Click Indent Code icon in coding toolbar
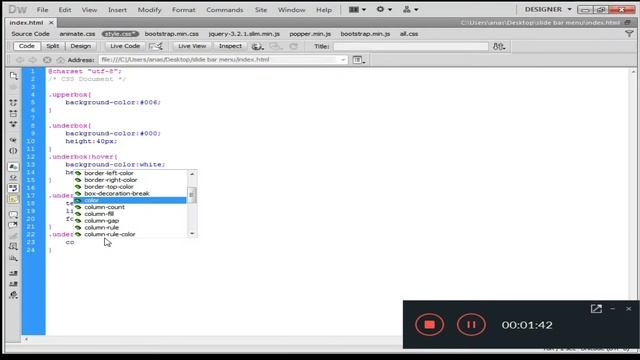640x360 pixels. (x=13, y=273)
